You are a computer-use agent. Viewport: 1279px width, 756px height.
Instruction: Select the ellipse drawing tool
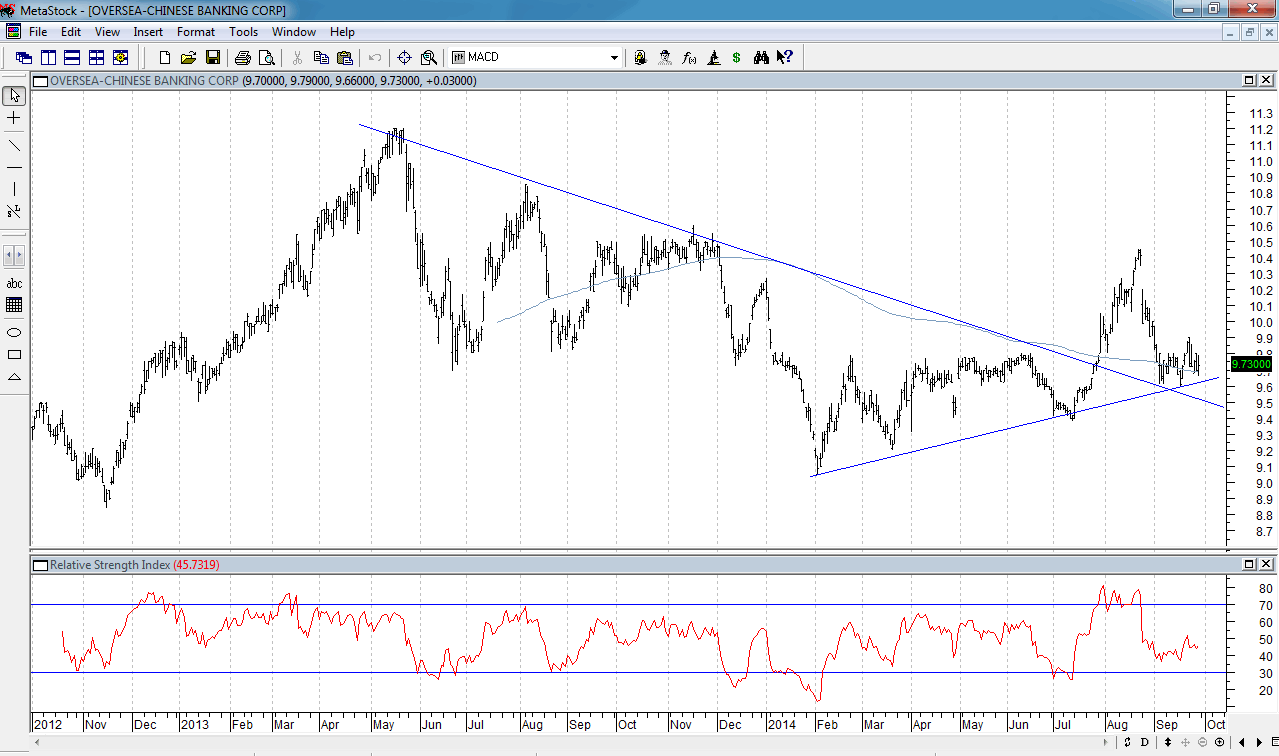pos(14,332)
